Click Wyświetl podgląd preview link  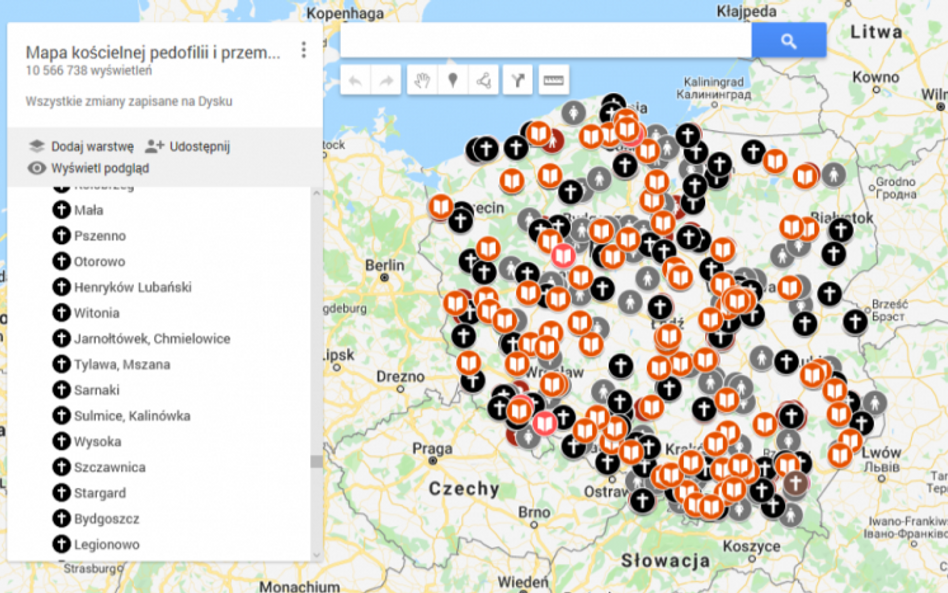click(x=100, y=168)
